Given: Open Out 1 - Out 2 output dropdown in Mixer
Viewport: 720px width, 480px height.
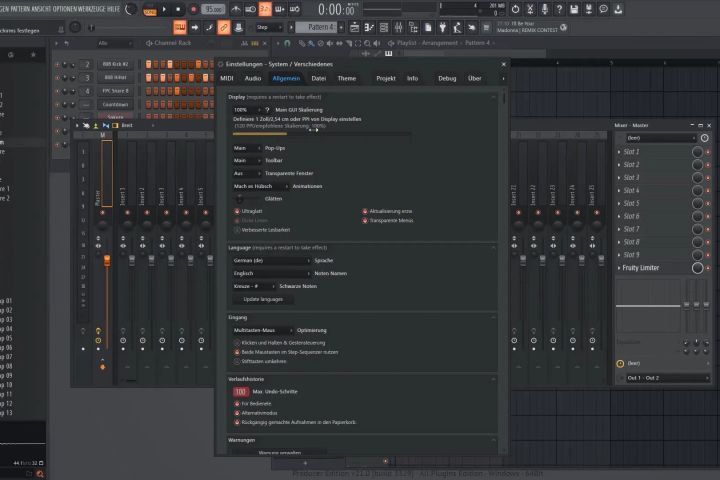Looking at the screenshot, I should tap(667, 378).
